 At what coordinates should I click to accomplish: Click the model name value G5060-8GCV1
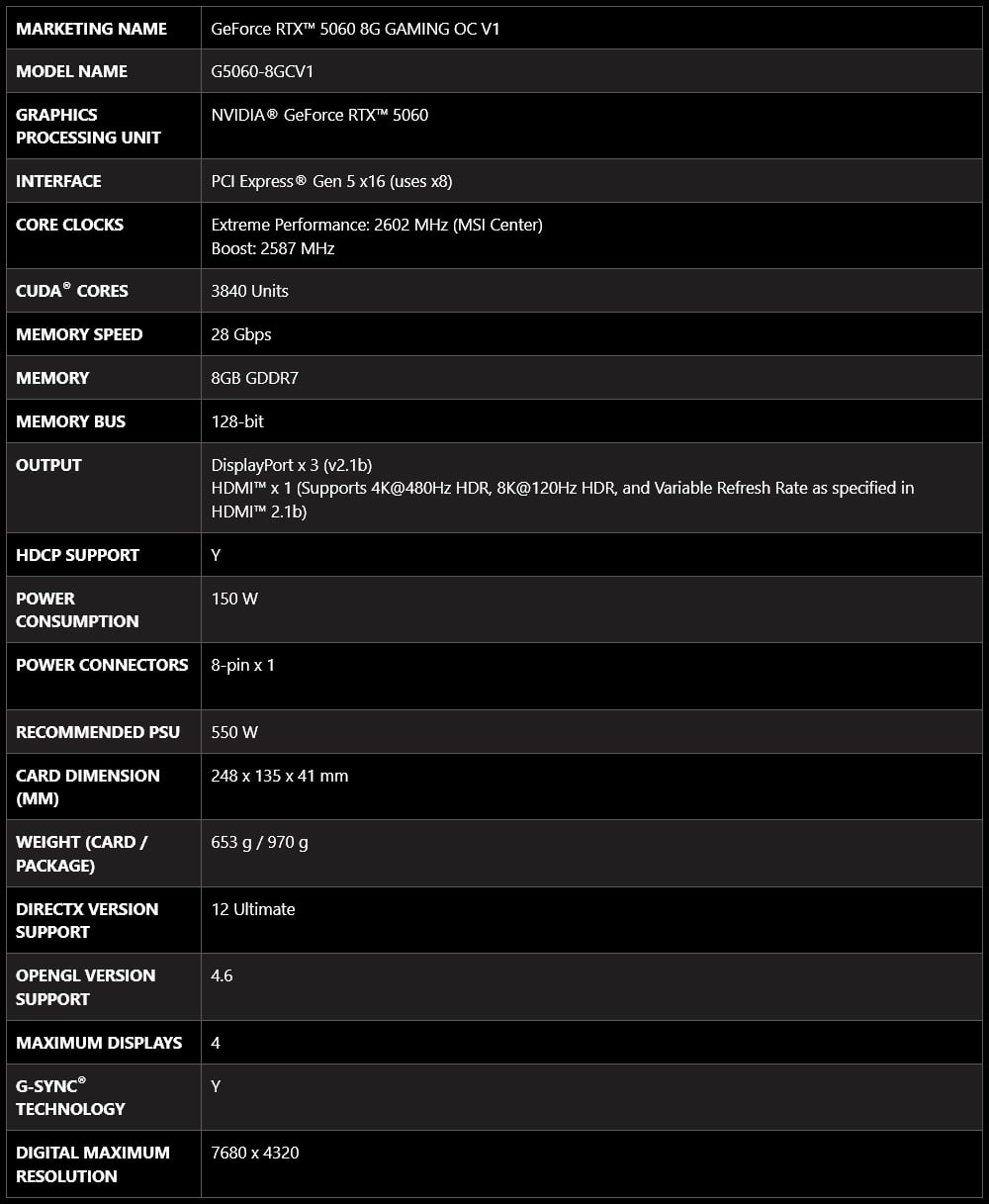pyautogui.click(x=263, y=71)
